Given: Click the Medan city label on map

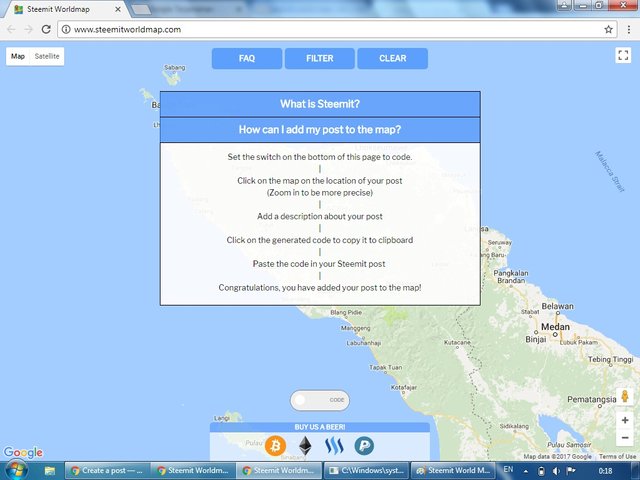Looking at the screenshot, I should pos(555,327).
